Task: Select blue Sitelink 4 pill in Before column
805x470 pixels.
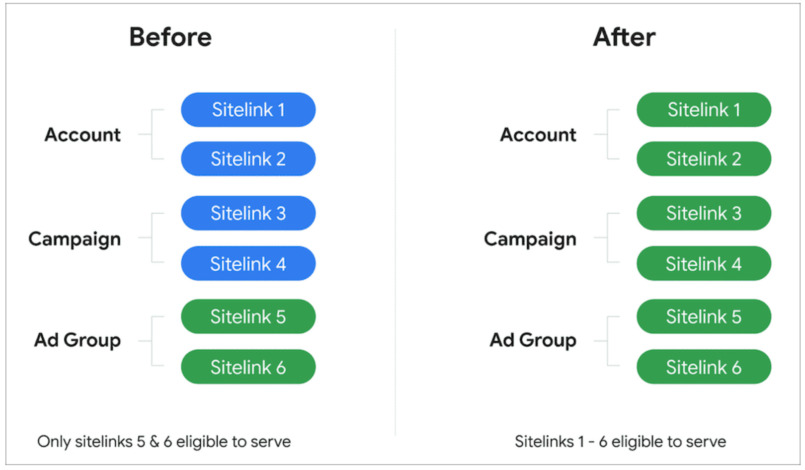Action: pyautogui.click(x=248, y=264)
